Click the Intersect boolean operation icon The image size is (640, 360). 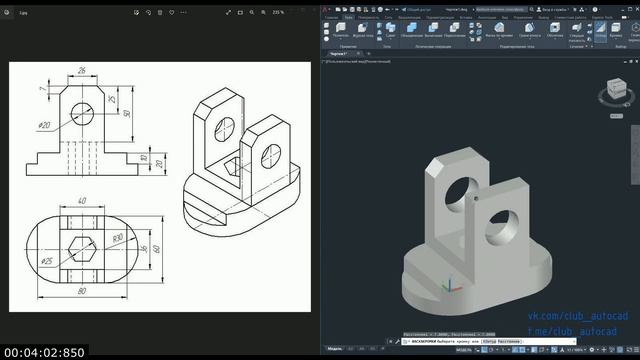tap(455, 27)
